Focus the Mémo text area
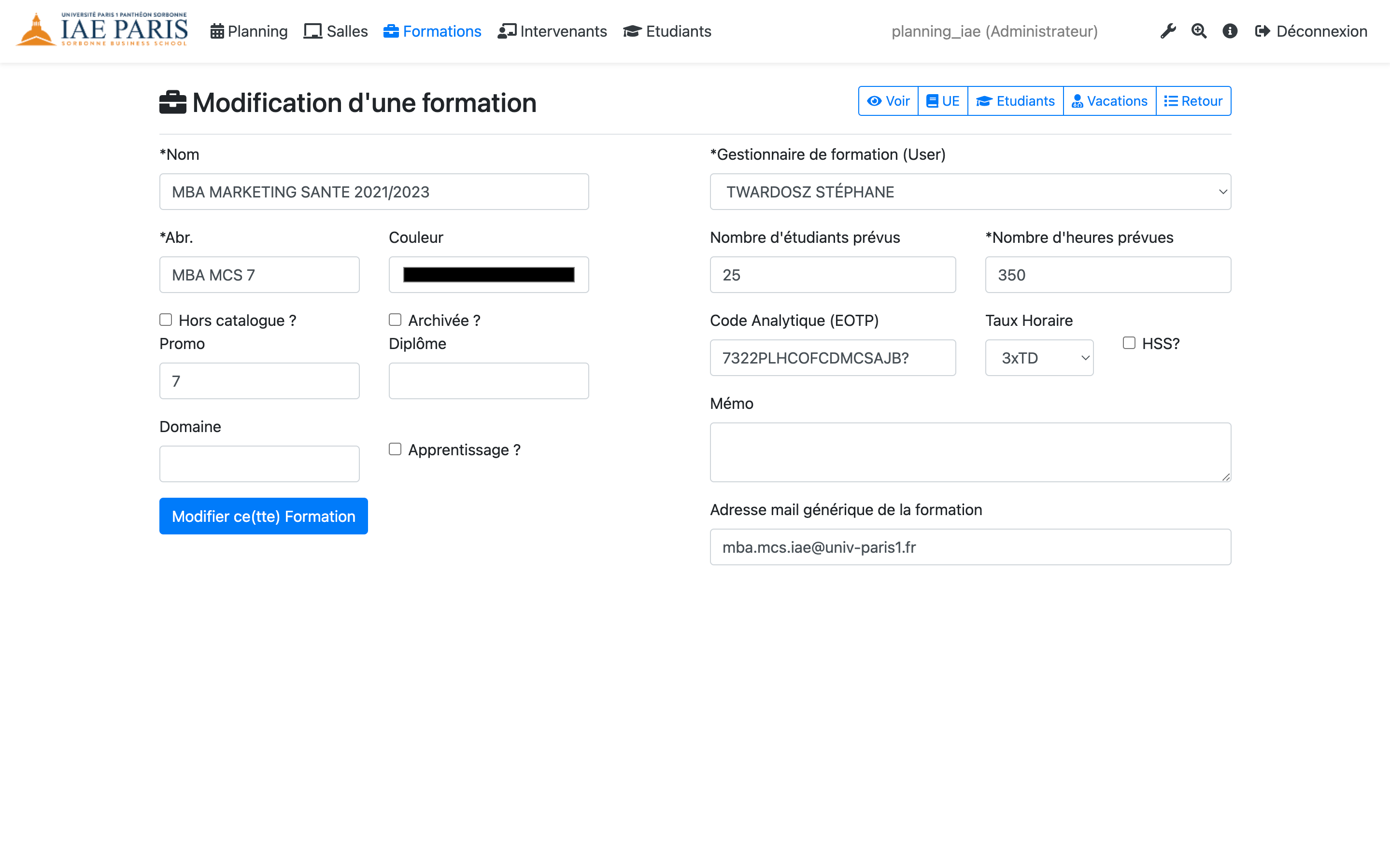The height and width of the screenshot is (868, 1390). (970, 452)
